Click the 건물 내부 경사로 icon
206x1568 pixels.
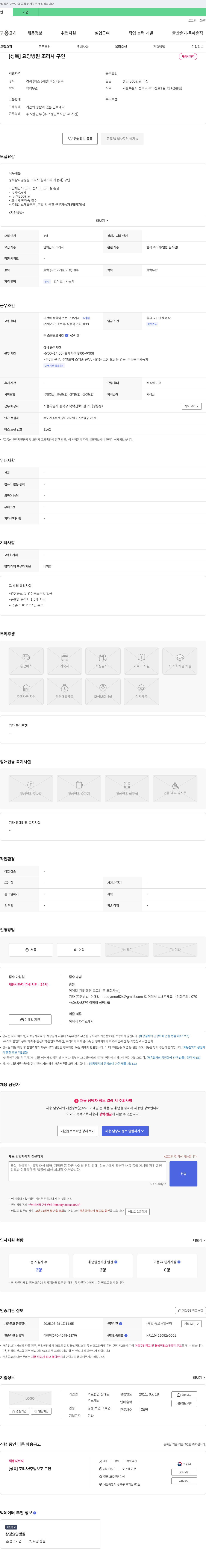175,789
